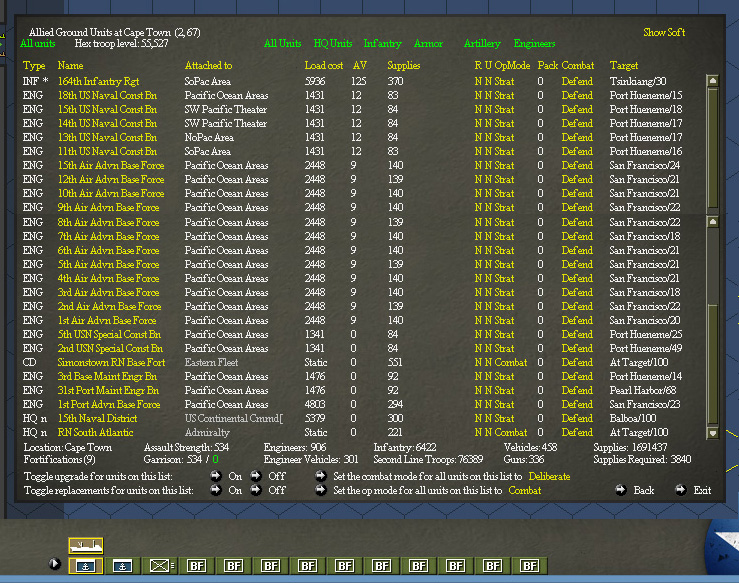Click the round play arrow beside unit bar
The height and width of the screenshot is (584, 739).
[x=55, y=564]
